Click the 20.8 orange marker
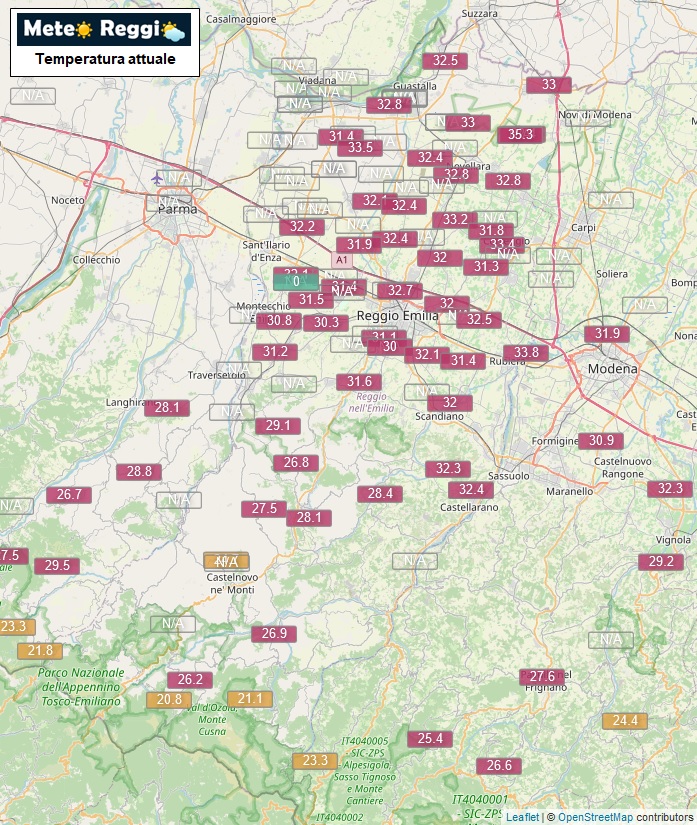Image resolution: width=697 pixels, height=825 pixels. (169, 699)
